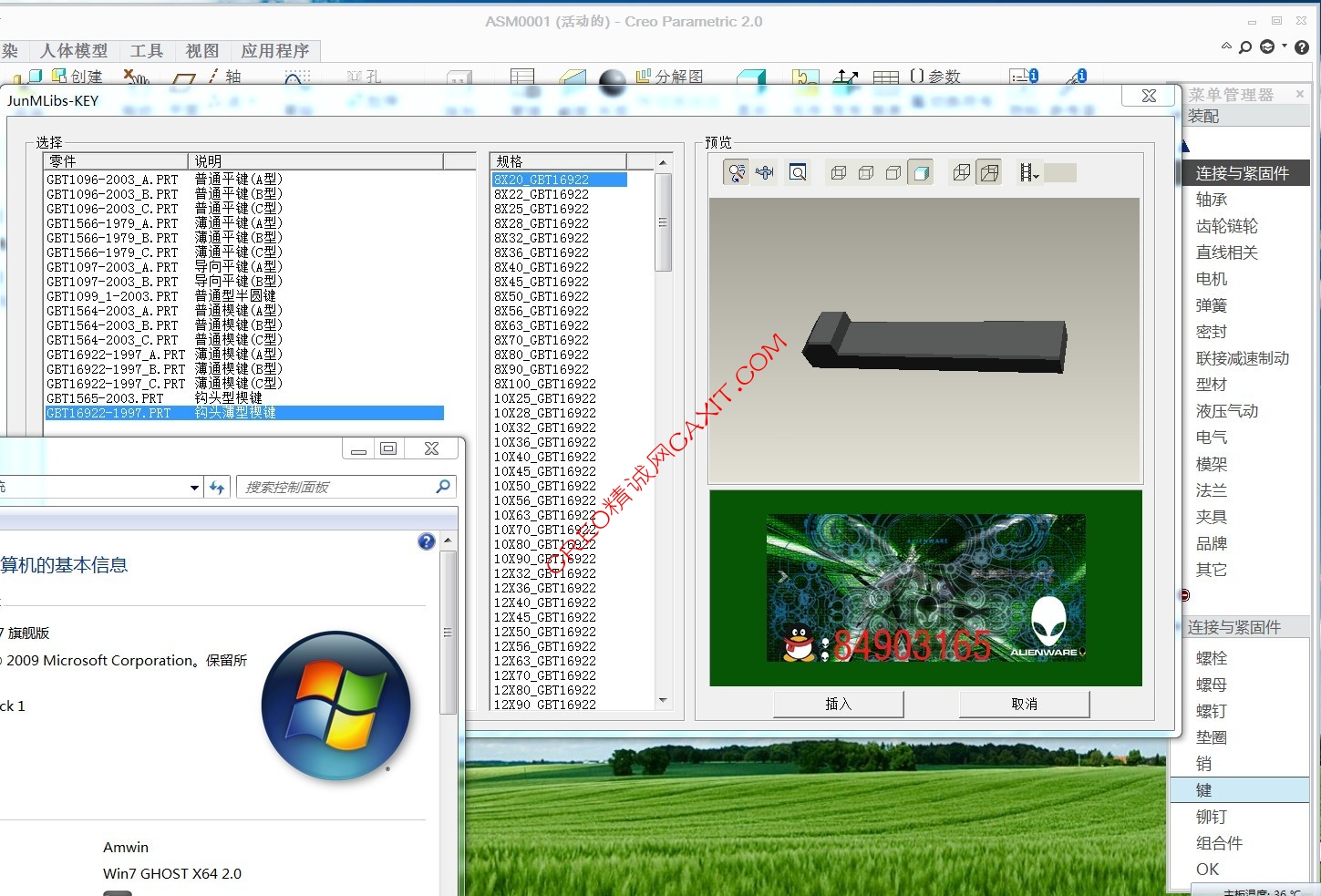The height and width of the screenshot is (896, 1321).
Task: Toggle the spin/zoom mode icon in preview
Action: [737, 172]
